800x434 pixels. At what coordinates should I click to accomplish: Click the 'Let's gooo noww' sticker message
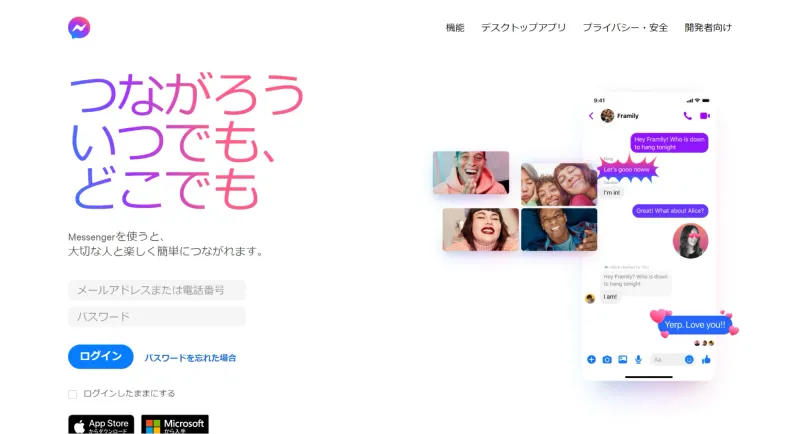point(627,170)
